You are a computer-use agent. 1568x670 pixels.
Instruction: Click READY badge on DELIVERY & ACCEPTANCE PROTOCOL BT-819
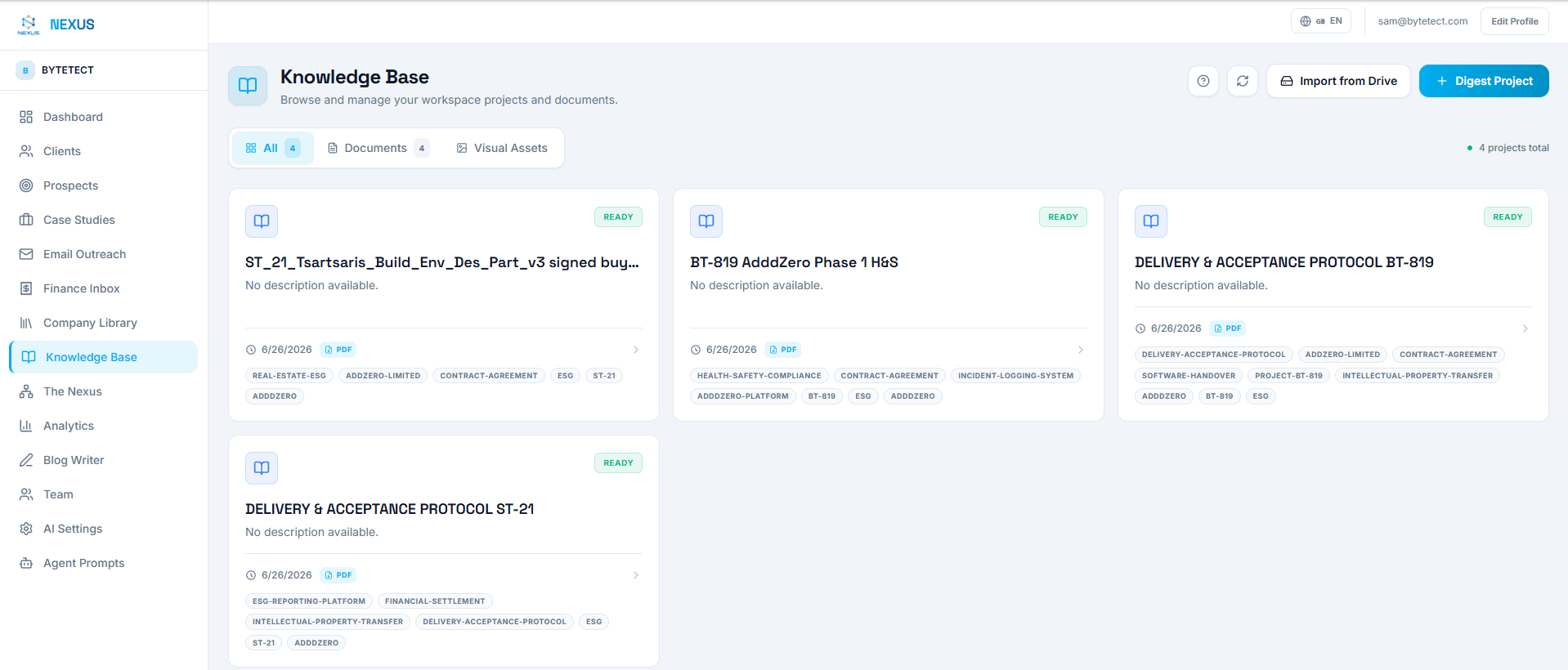[1508, 217]
